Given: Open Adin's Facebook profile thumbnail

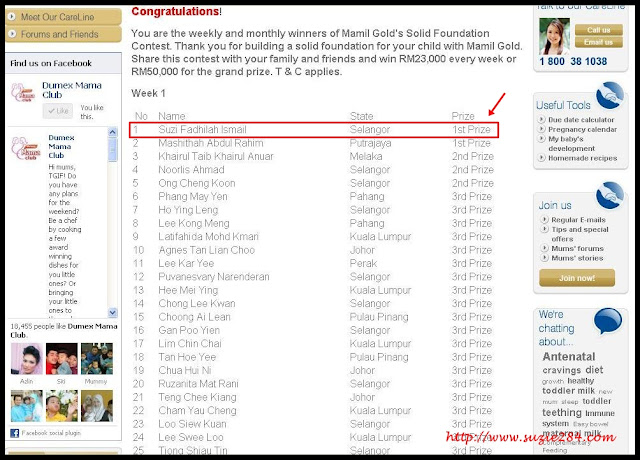Looking at the screenshot, I should pos(27,358).
